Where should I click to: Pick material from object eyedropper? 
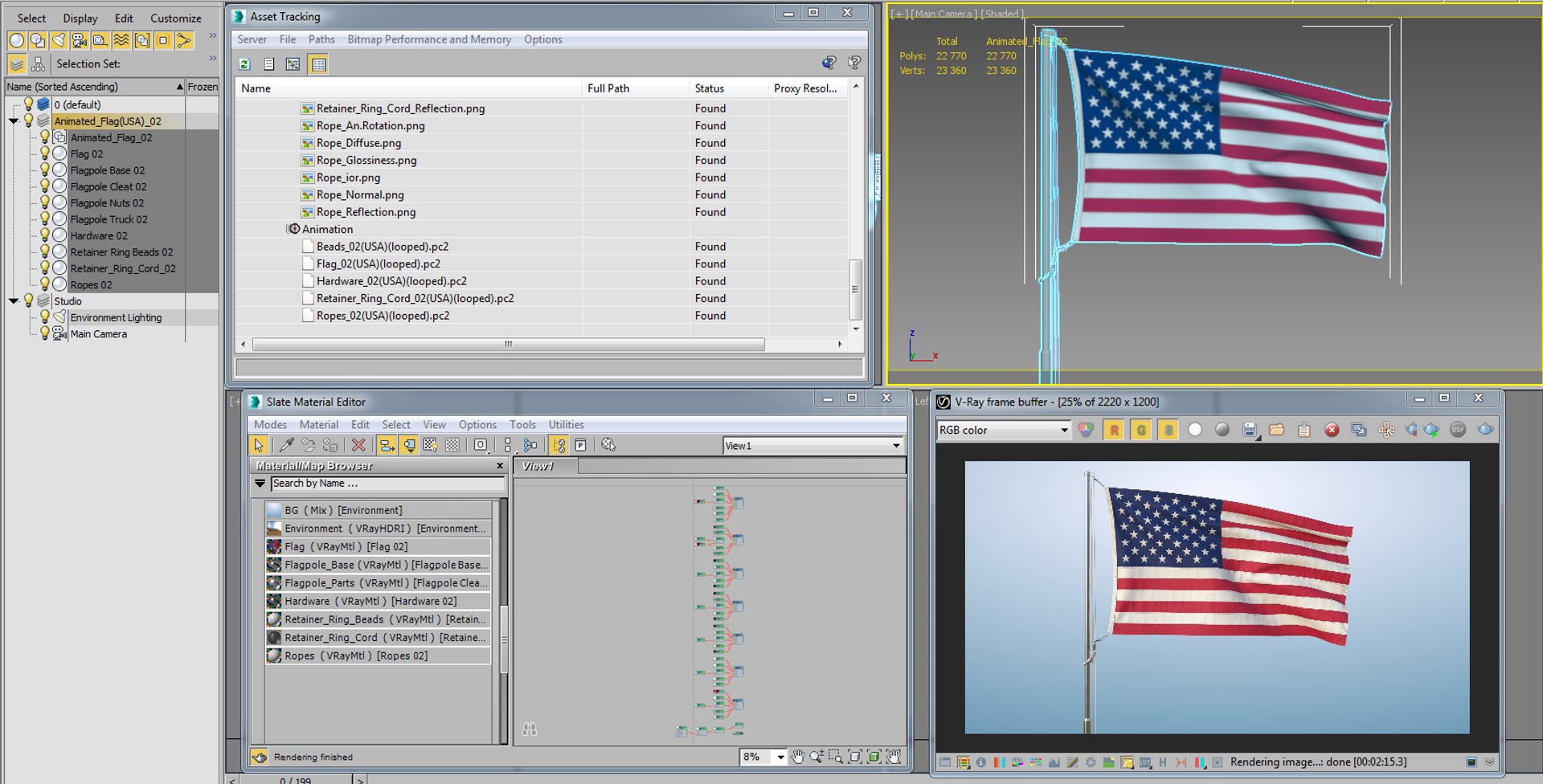[x=286, y=445]
